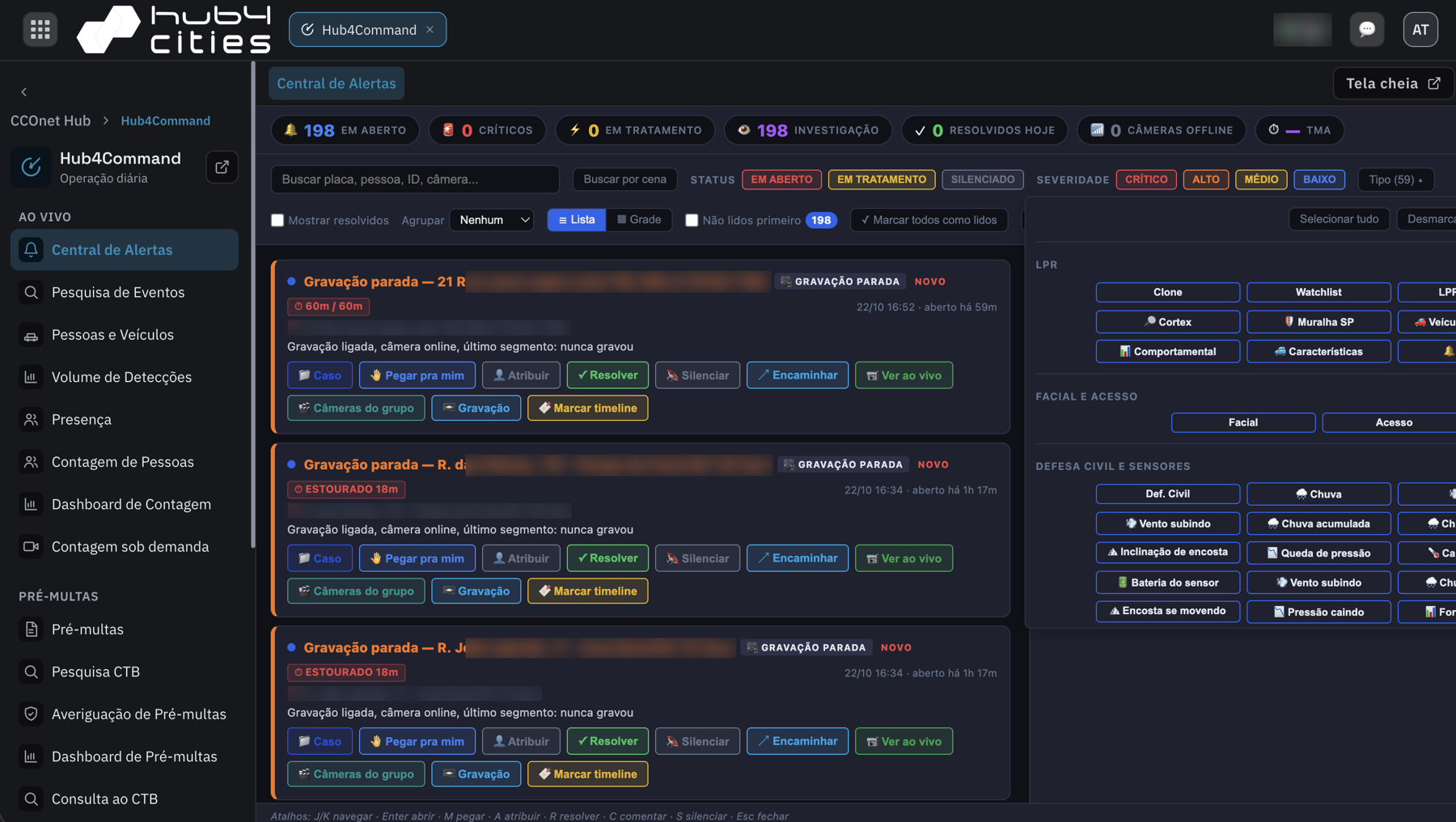The image size is (1456, 822).
Task: Open the AT user avatar menu
Action: pos(1420,30)
